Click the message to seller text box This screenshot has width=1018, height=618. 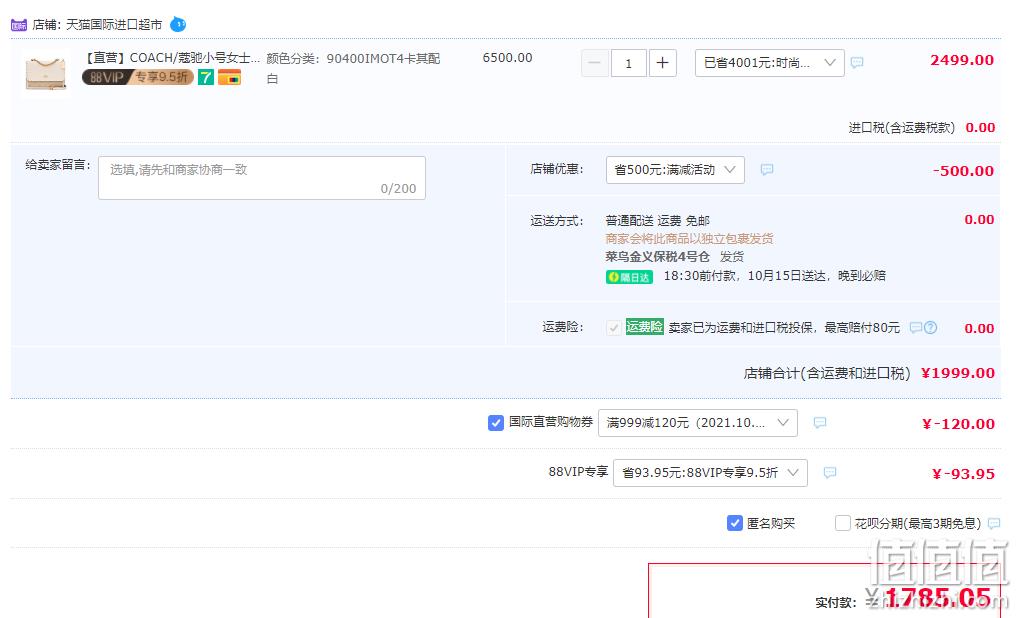262,177
